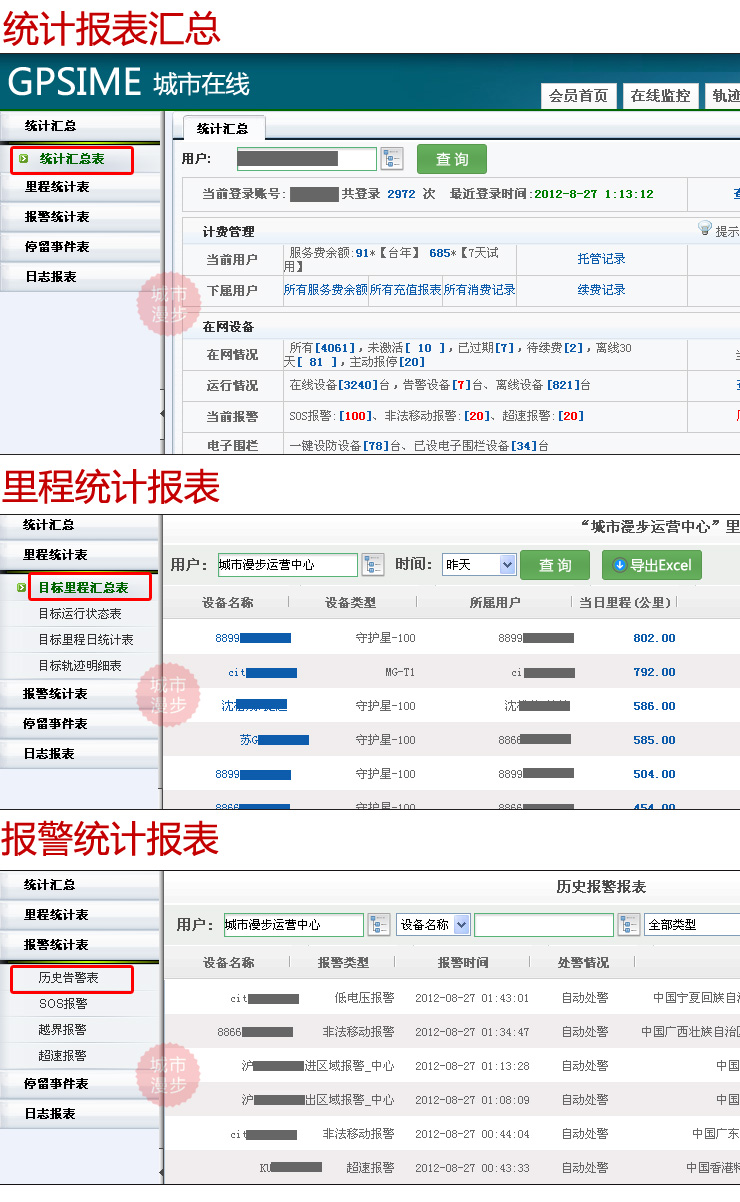Click mileage value 802.00
The image size is (740, 1202).
tap(654, 638)
